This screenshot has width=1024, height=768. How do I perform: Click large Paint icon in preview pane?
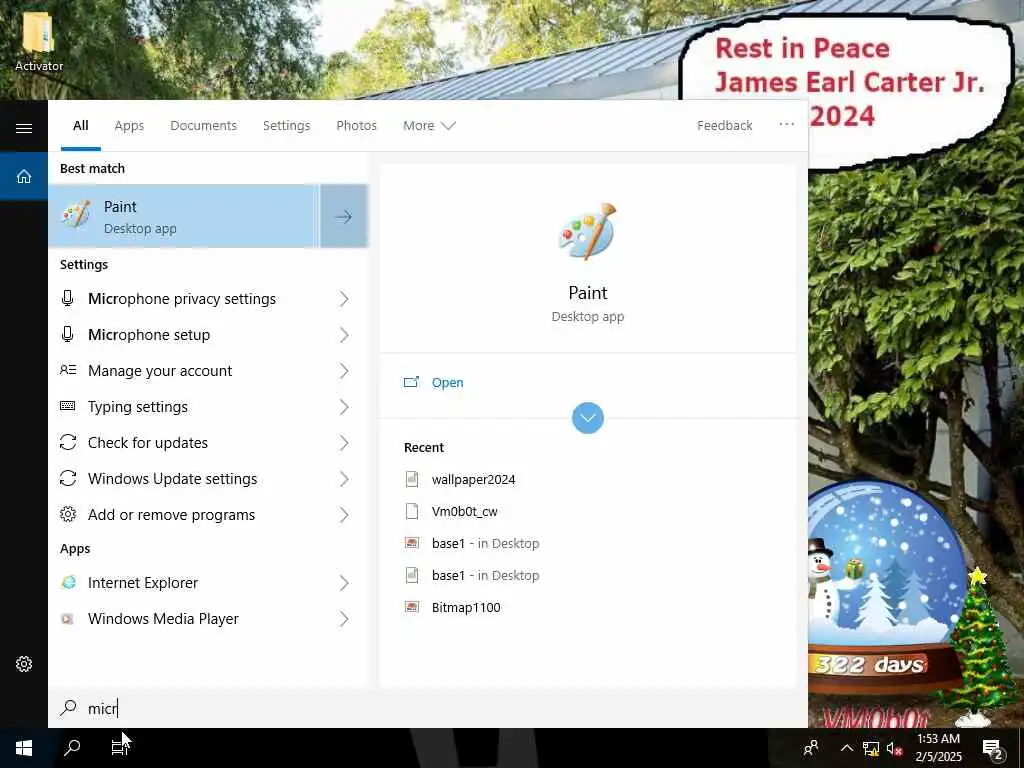pyautogui.click(x=587, y=231)
